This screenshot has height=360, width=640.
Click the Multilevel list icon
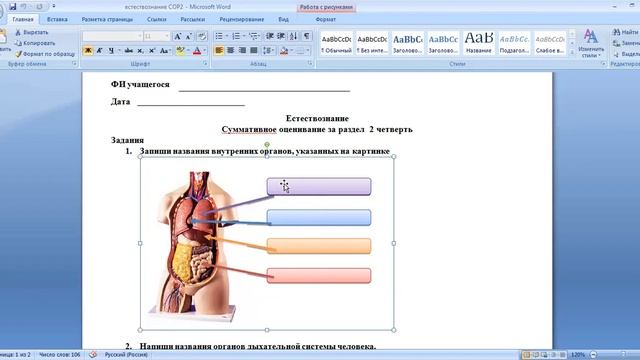[253, 36]
